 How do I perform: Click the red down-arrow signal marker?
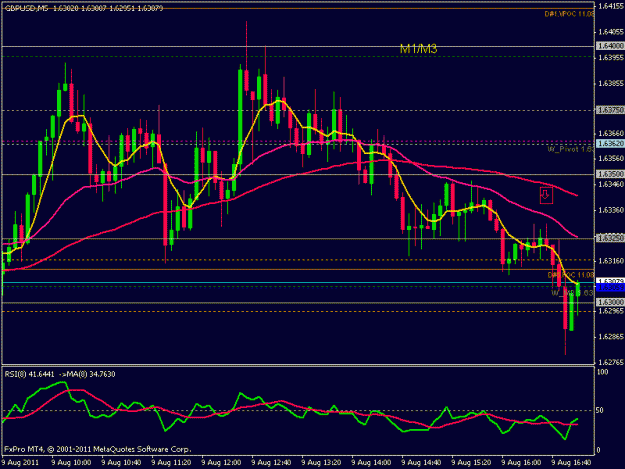[546, 195]
